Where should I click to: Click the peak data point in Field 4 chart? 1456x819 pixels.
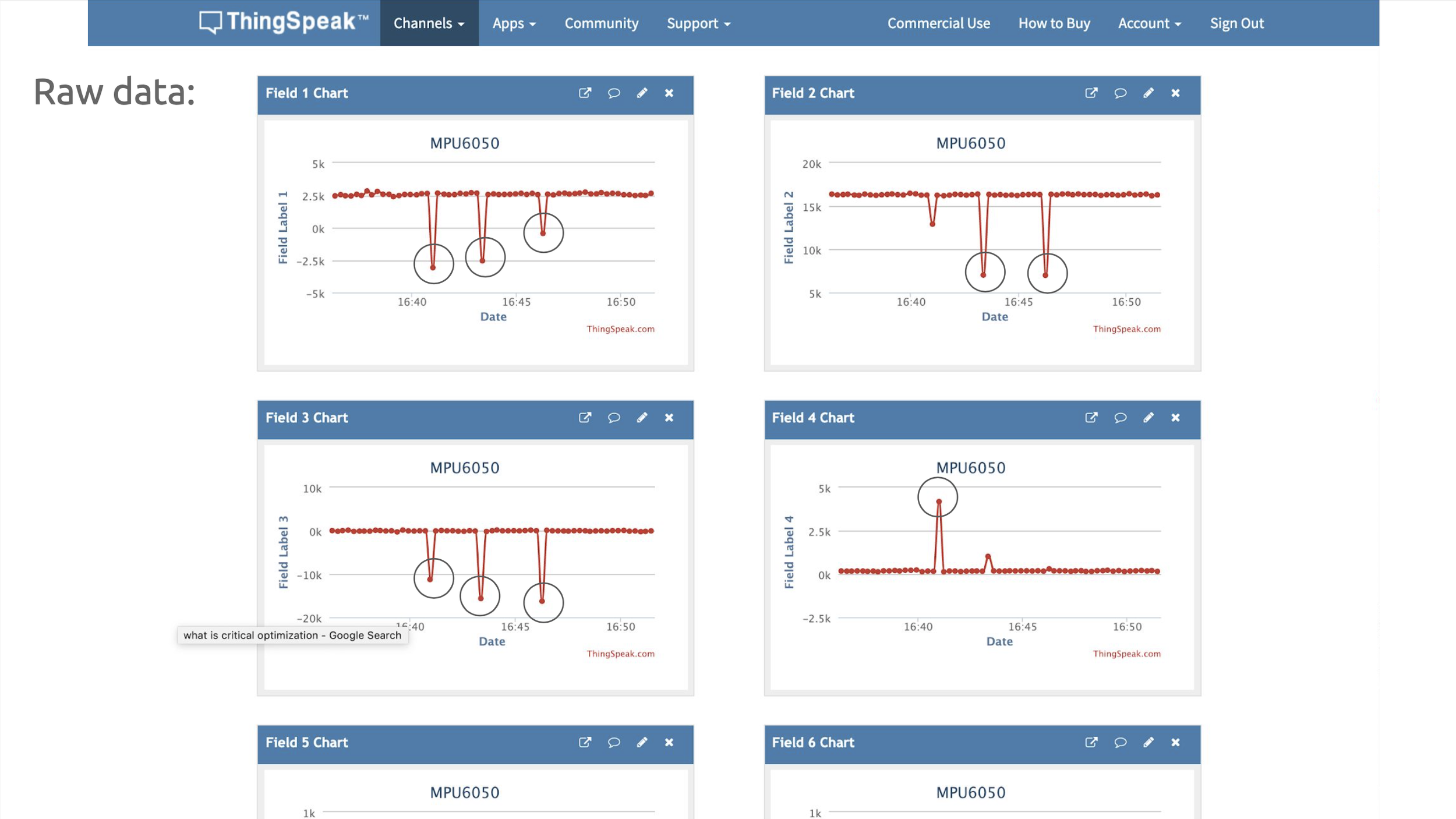tap(938, 502)
